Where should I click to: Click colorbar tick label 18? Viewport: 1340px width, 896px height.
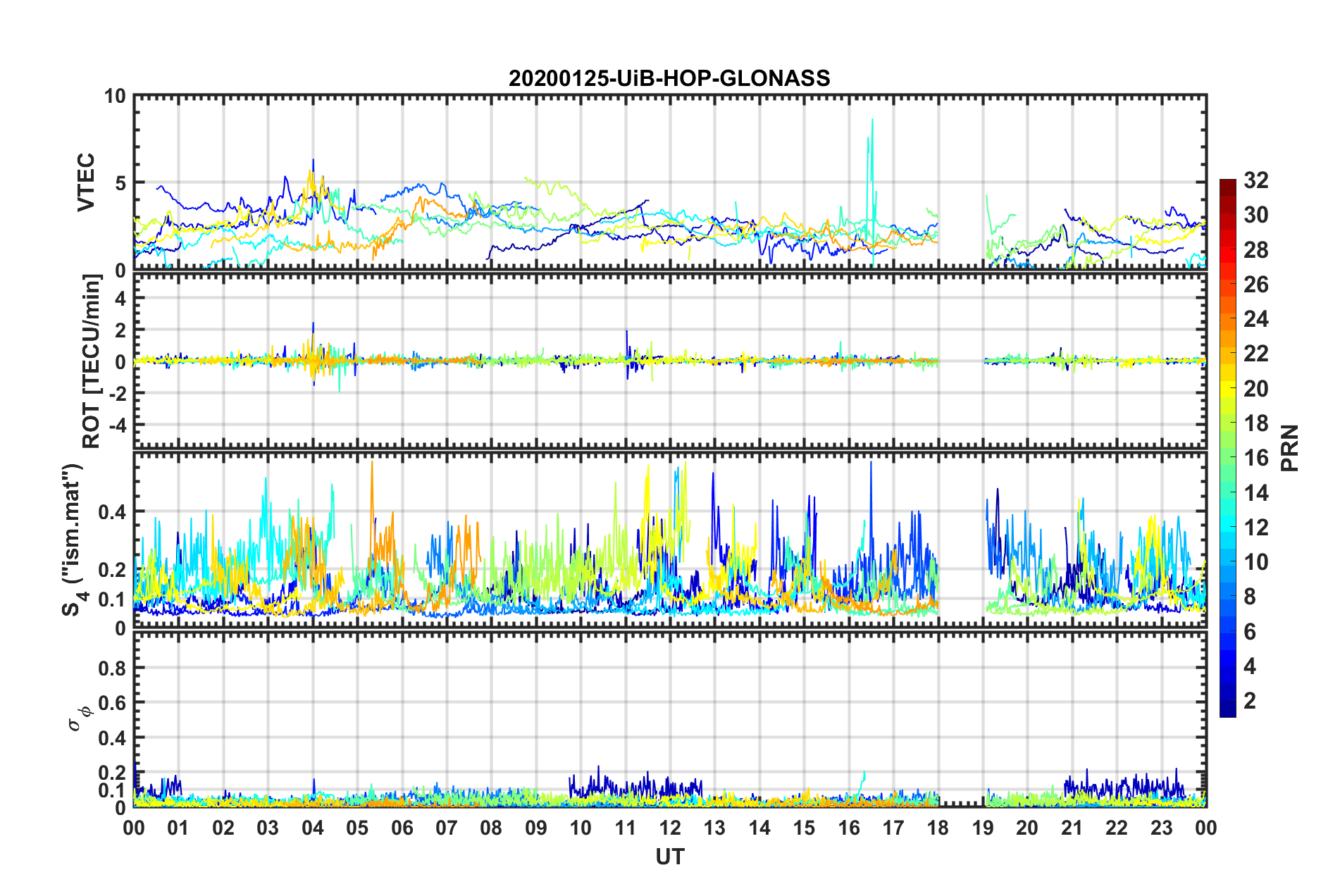(1255, 423)
